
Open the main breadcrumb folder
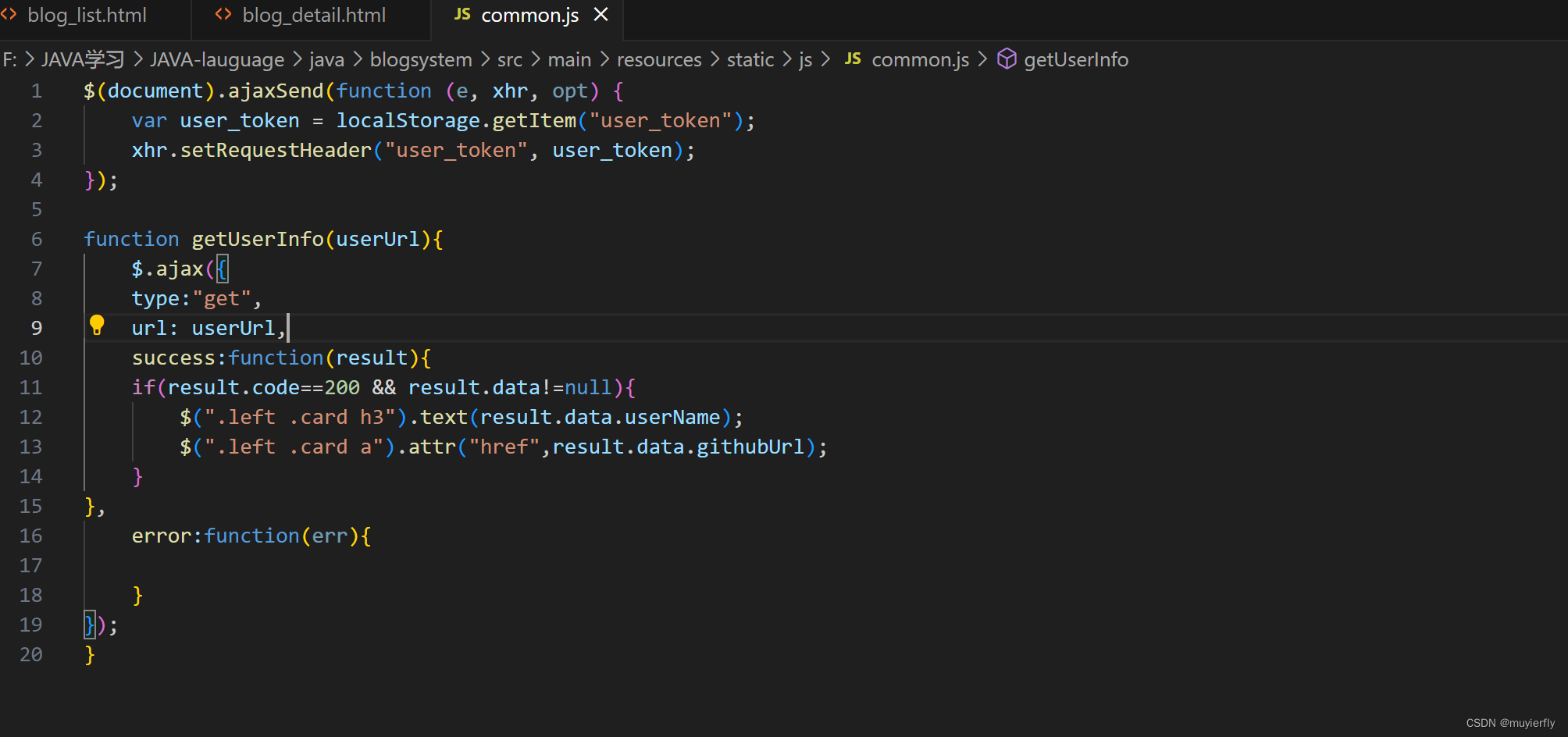pyautogui.click(x=569, y=60)
